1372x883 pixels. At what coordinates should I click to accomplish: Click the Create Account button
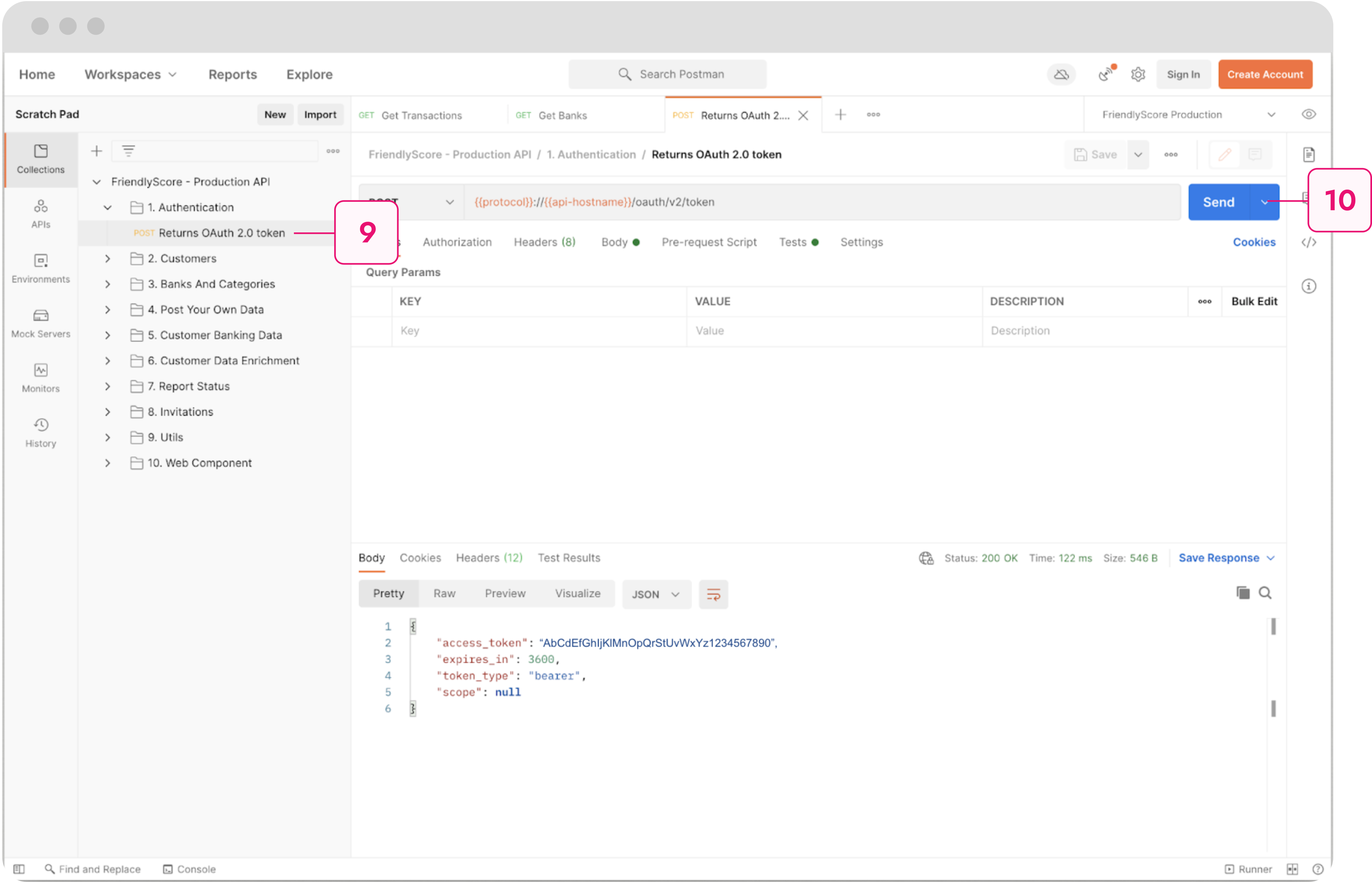click(1265, 75)
